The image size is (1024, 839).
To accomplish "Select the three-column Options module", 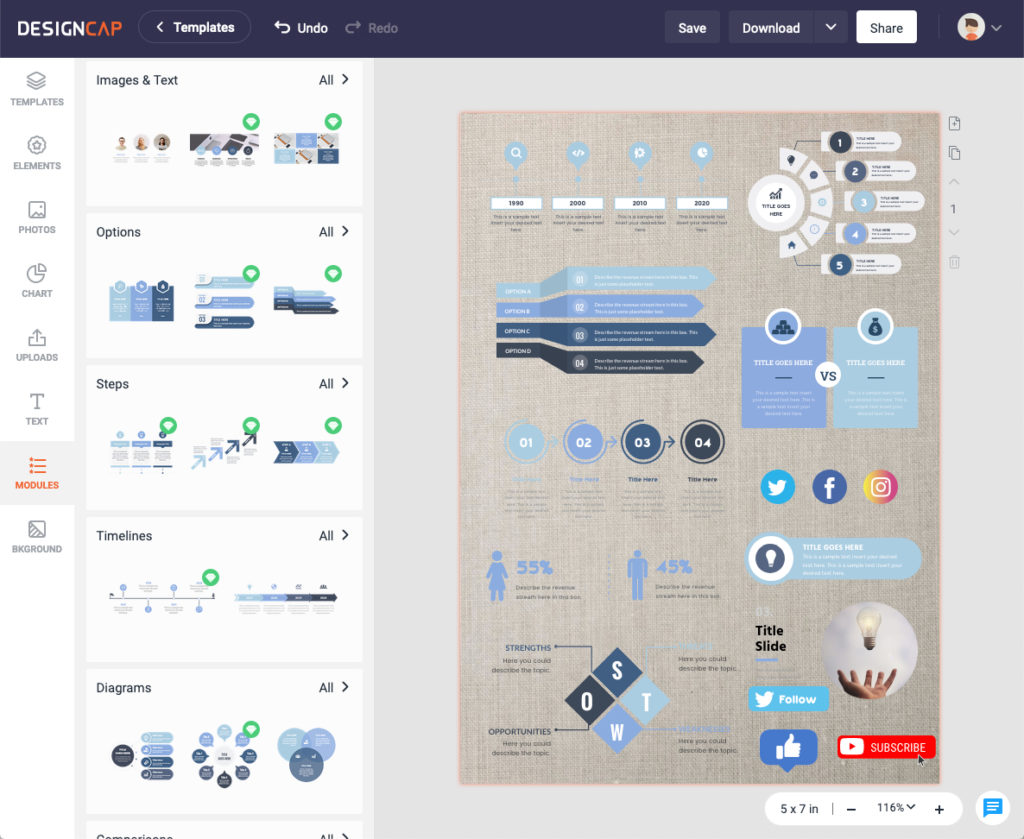I will tap(142, 301).
